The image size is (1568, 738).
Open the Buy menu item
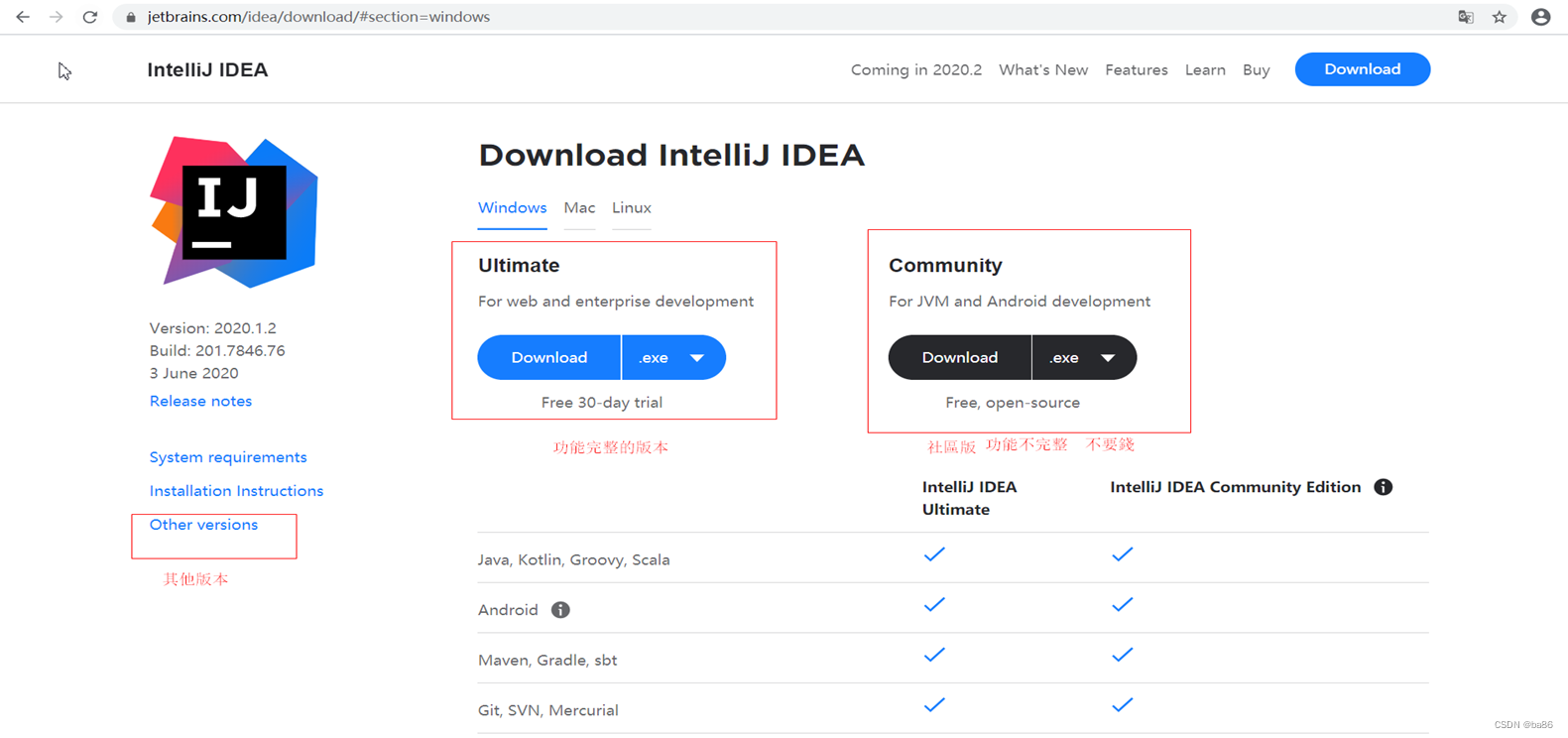coord(1257,69)
